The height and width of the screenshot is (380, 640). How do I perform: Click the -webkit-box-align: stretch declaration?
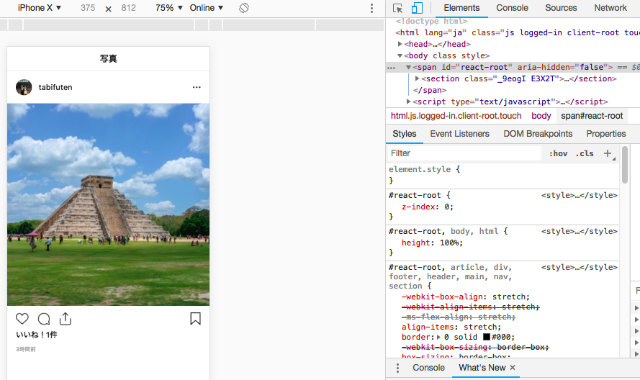466,297
